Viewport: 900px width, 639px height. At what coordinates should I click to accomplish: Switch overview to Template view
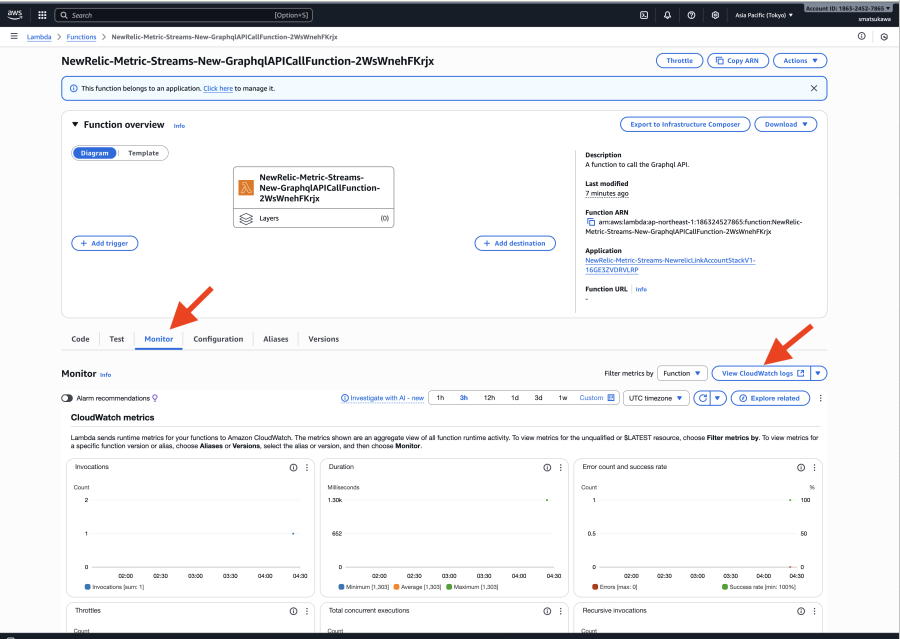click(143, 153)
